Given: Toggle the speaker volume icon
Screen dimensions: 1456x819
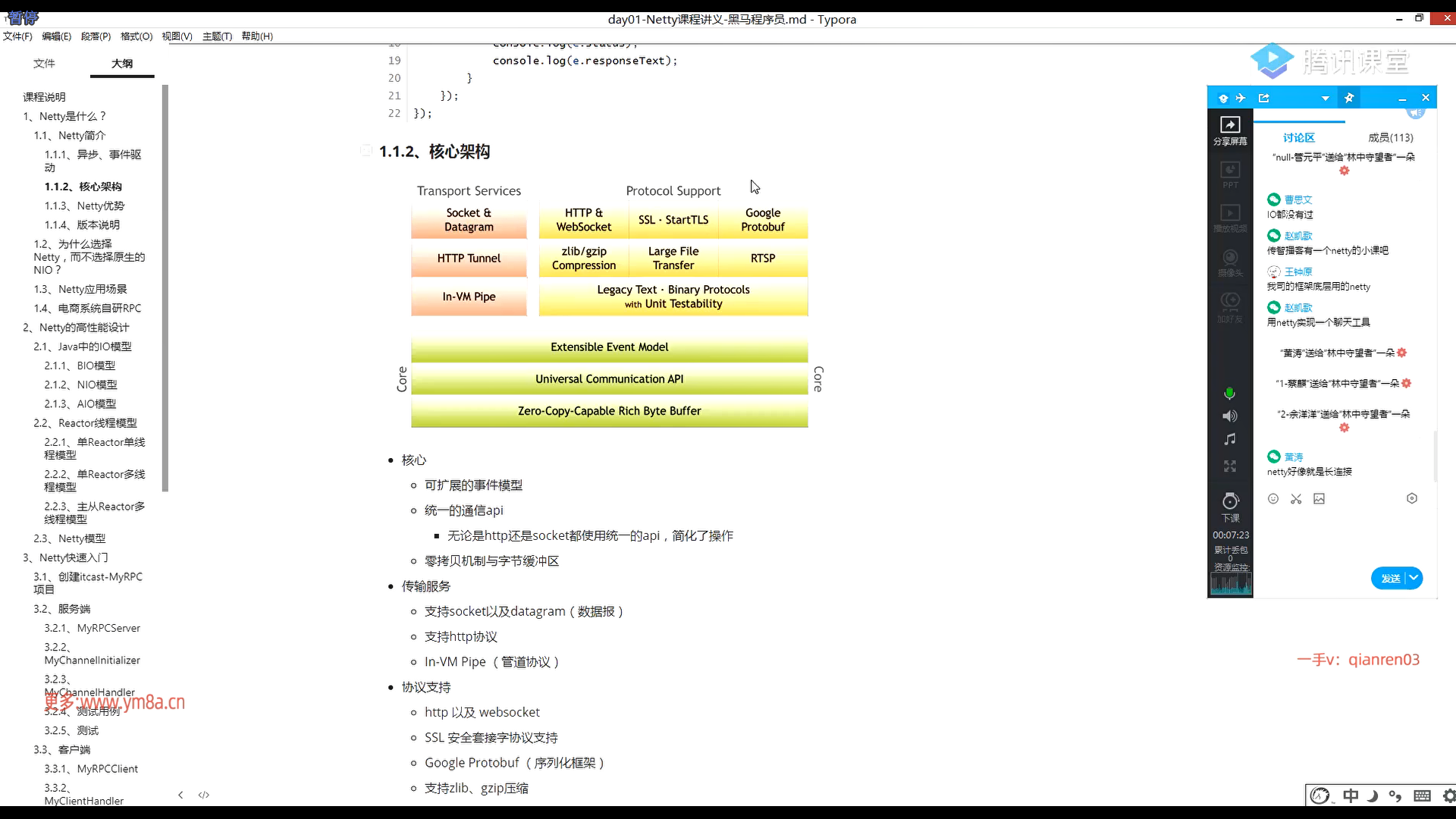Looking at the screenshot, I should coord(1230,416).
